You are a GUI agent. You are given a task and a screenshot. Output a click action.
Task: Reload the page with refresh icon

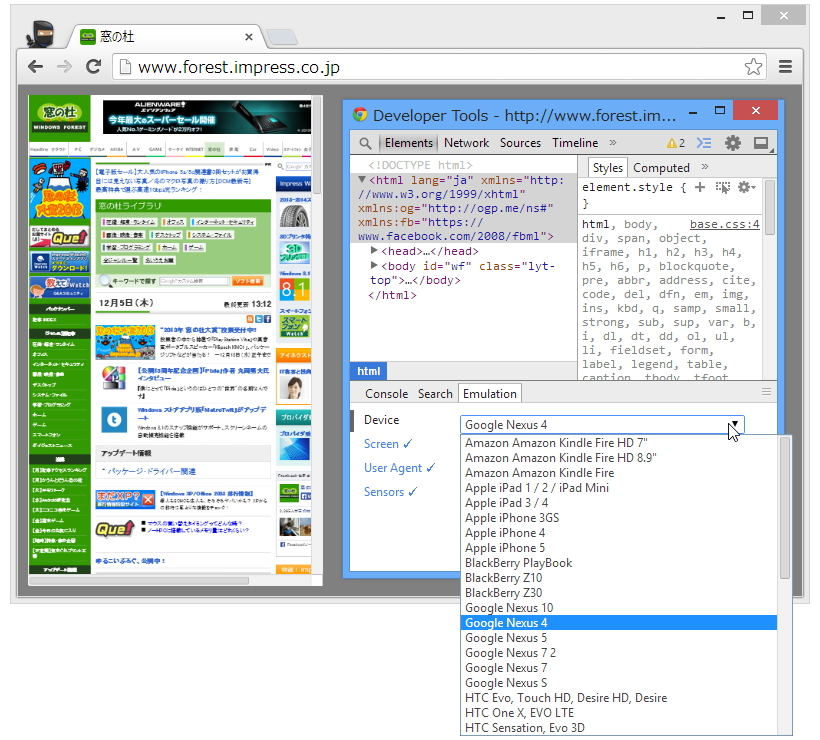coord(94,67)
